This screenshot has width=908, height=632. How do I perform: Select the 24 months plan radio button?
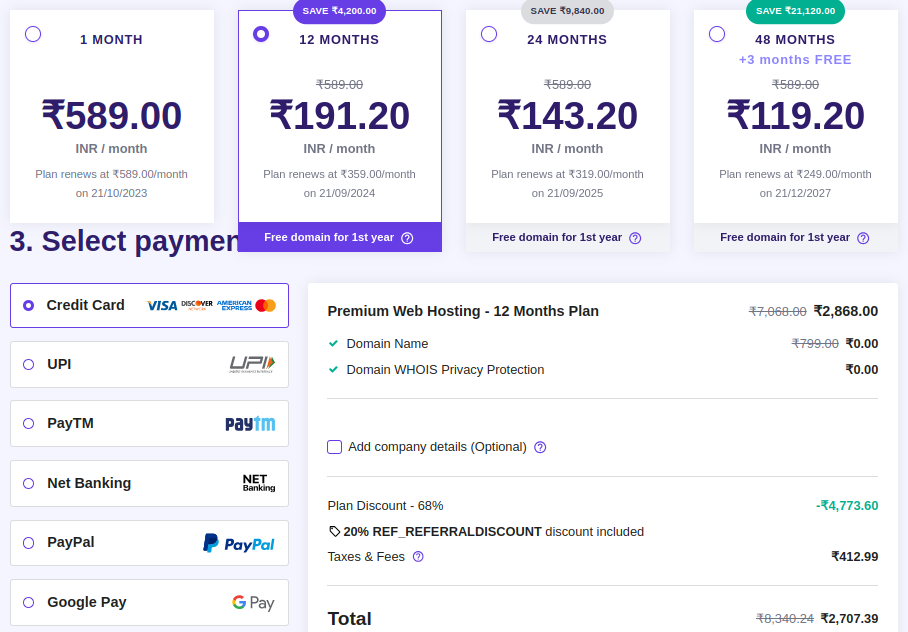coord(489,34)
